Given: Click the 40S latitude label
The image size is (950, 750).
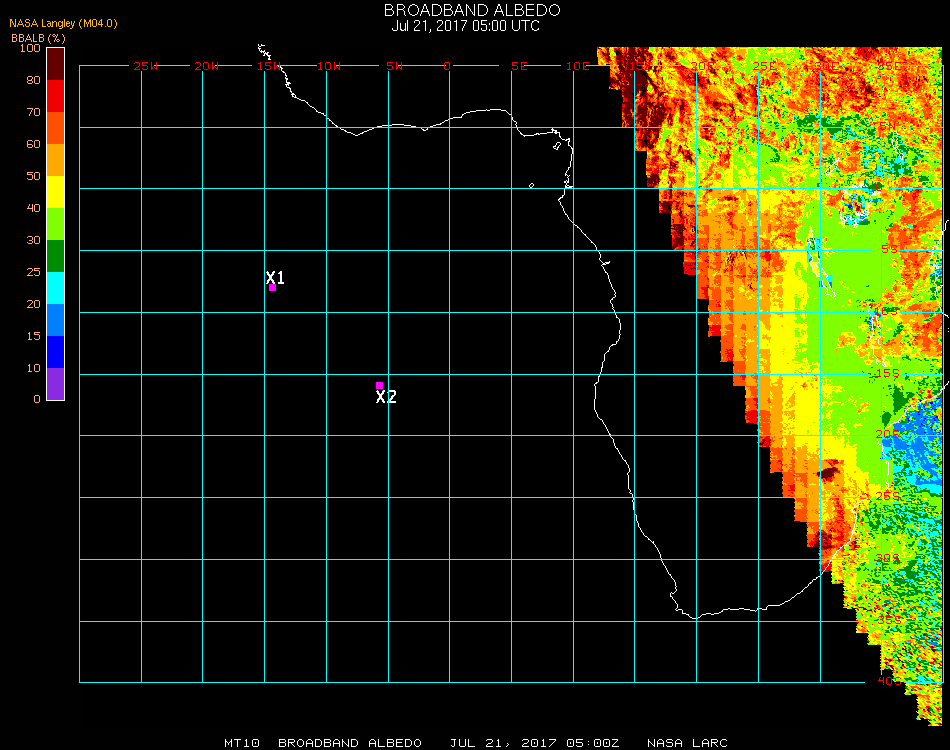Looking at the screenshot, I should click(890, 681).
